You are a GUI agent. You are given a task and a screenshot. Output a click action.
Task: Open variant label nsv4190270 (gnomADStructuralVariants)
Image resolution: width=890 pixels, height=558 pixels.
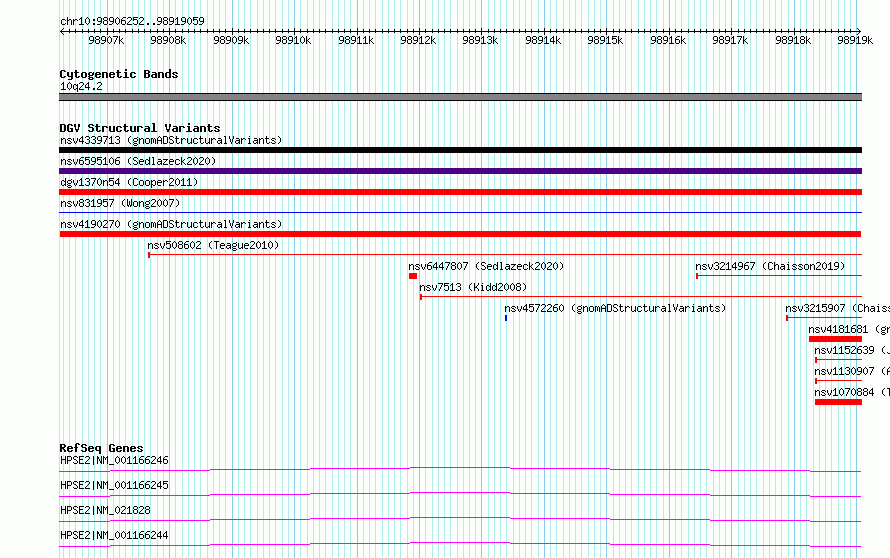171,224
